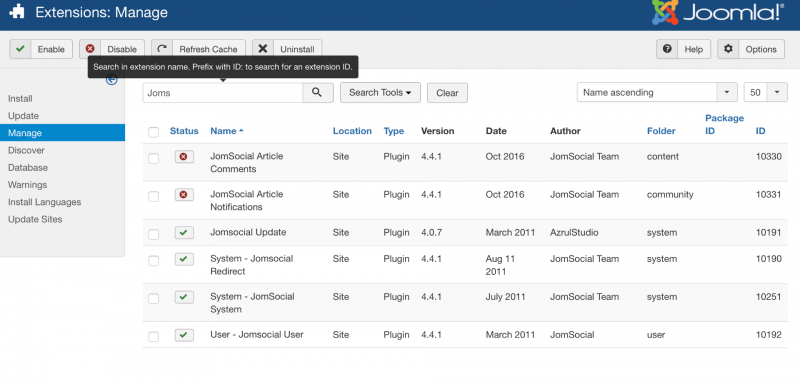The image size is (800, 384).
Task: Open the Options button with gear
Action: (x=751, y=49)
